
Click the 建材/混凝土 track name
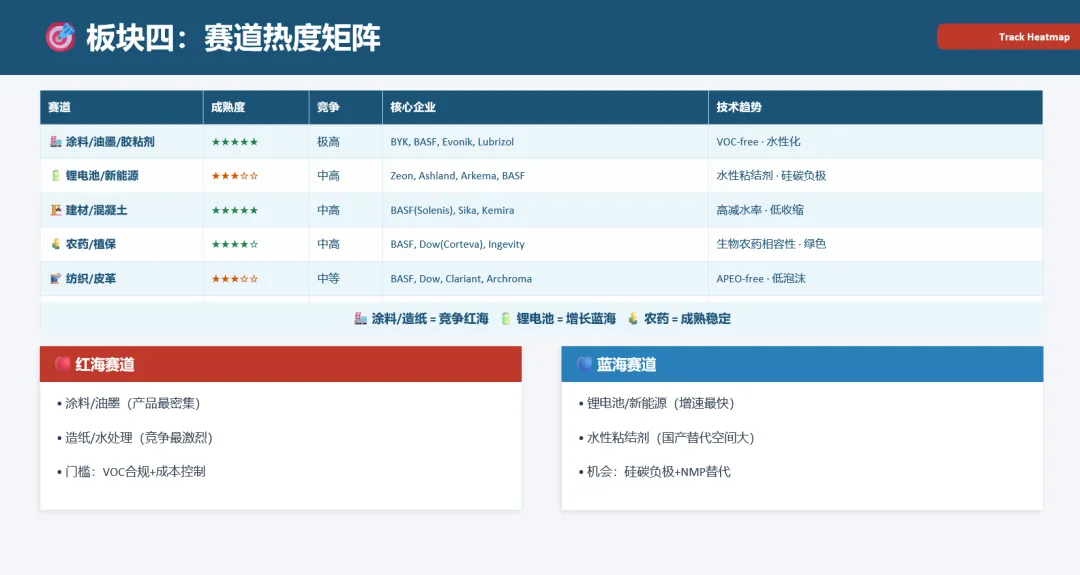point(96,210)
